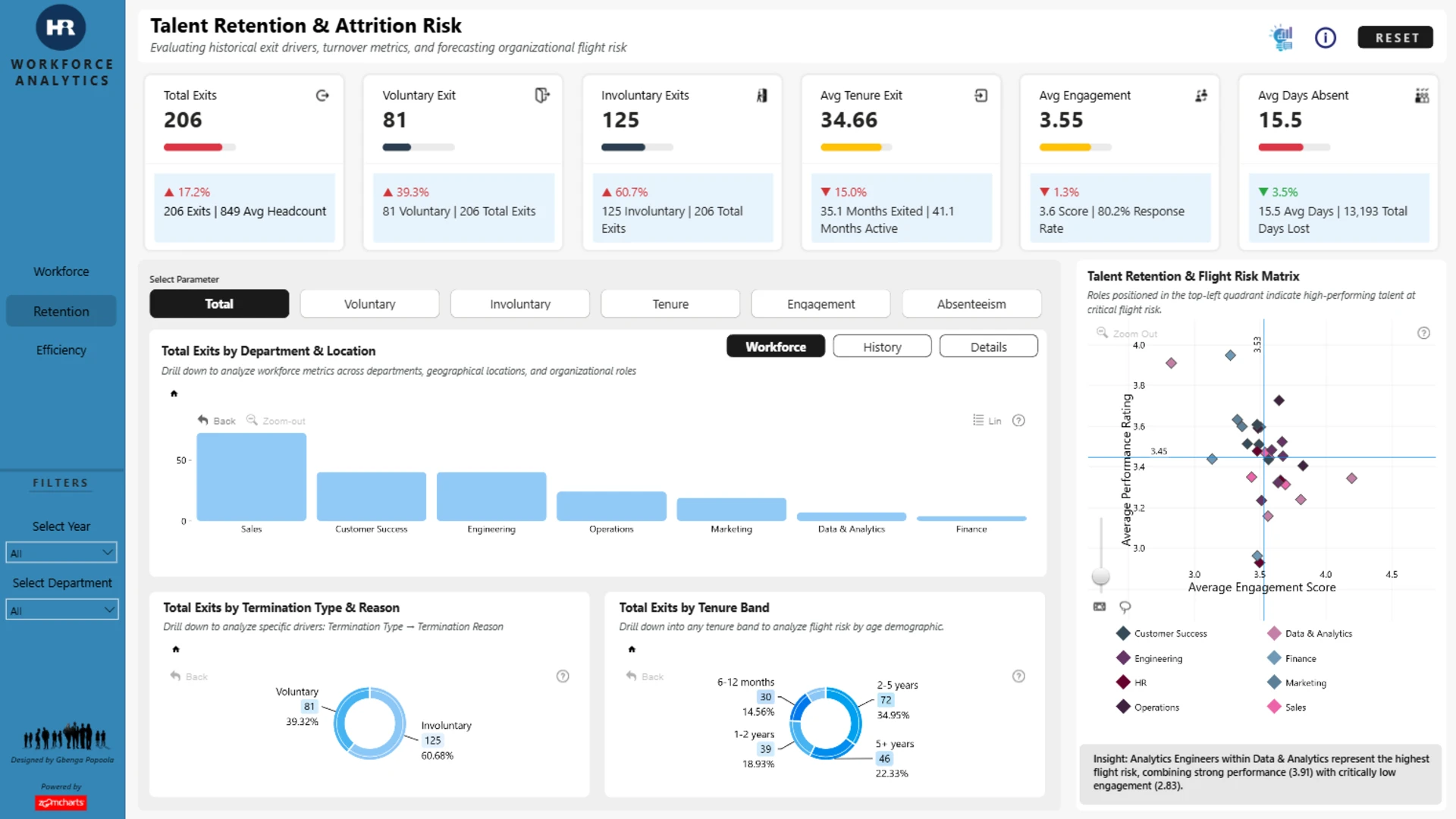This screenshot has height=819, width=1456.
Task: Open the Select Year dropdown
Action: click(61, 553)
